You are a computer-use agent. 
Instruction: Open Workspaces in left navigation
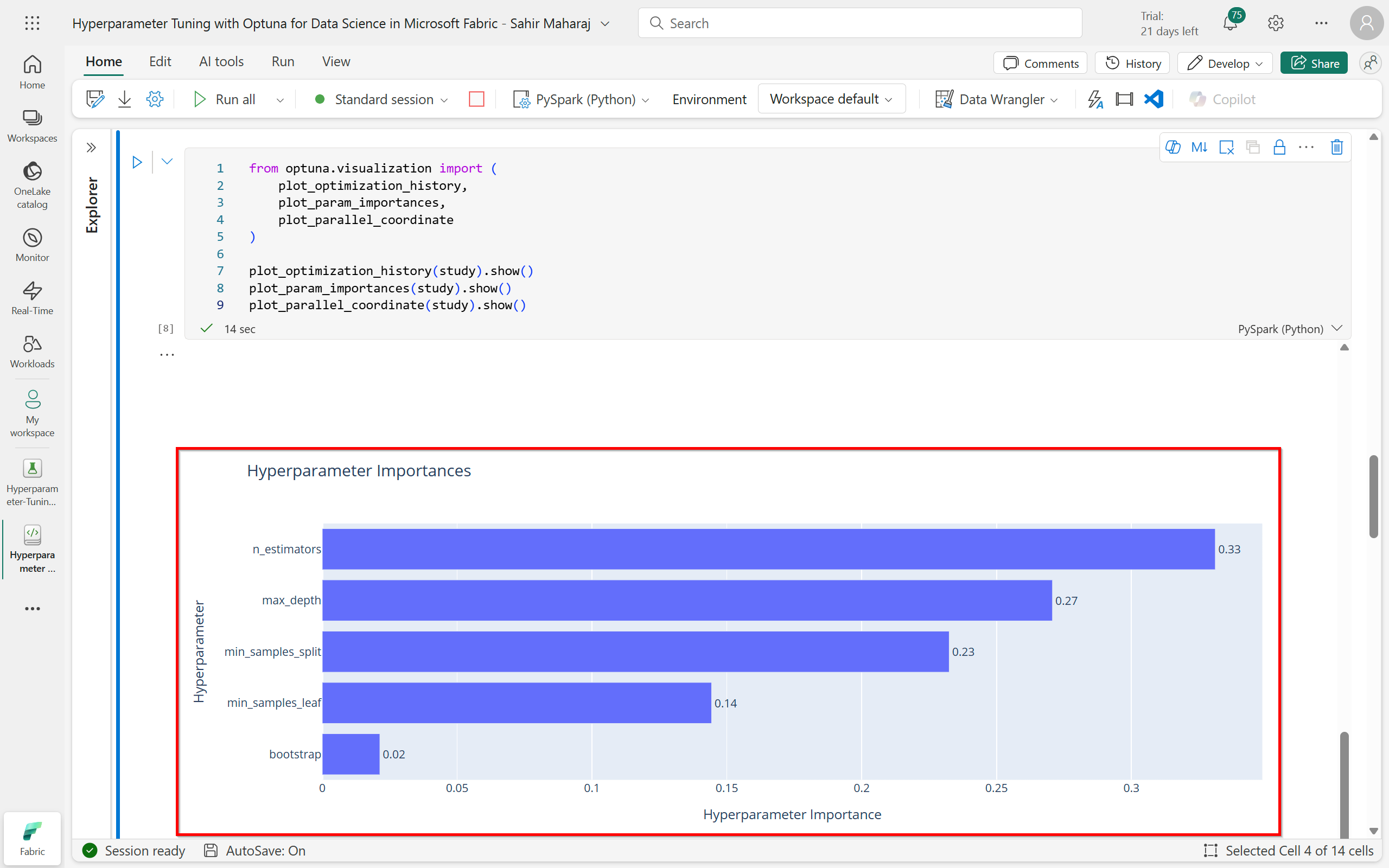[x=32, y=126]
